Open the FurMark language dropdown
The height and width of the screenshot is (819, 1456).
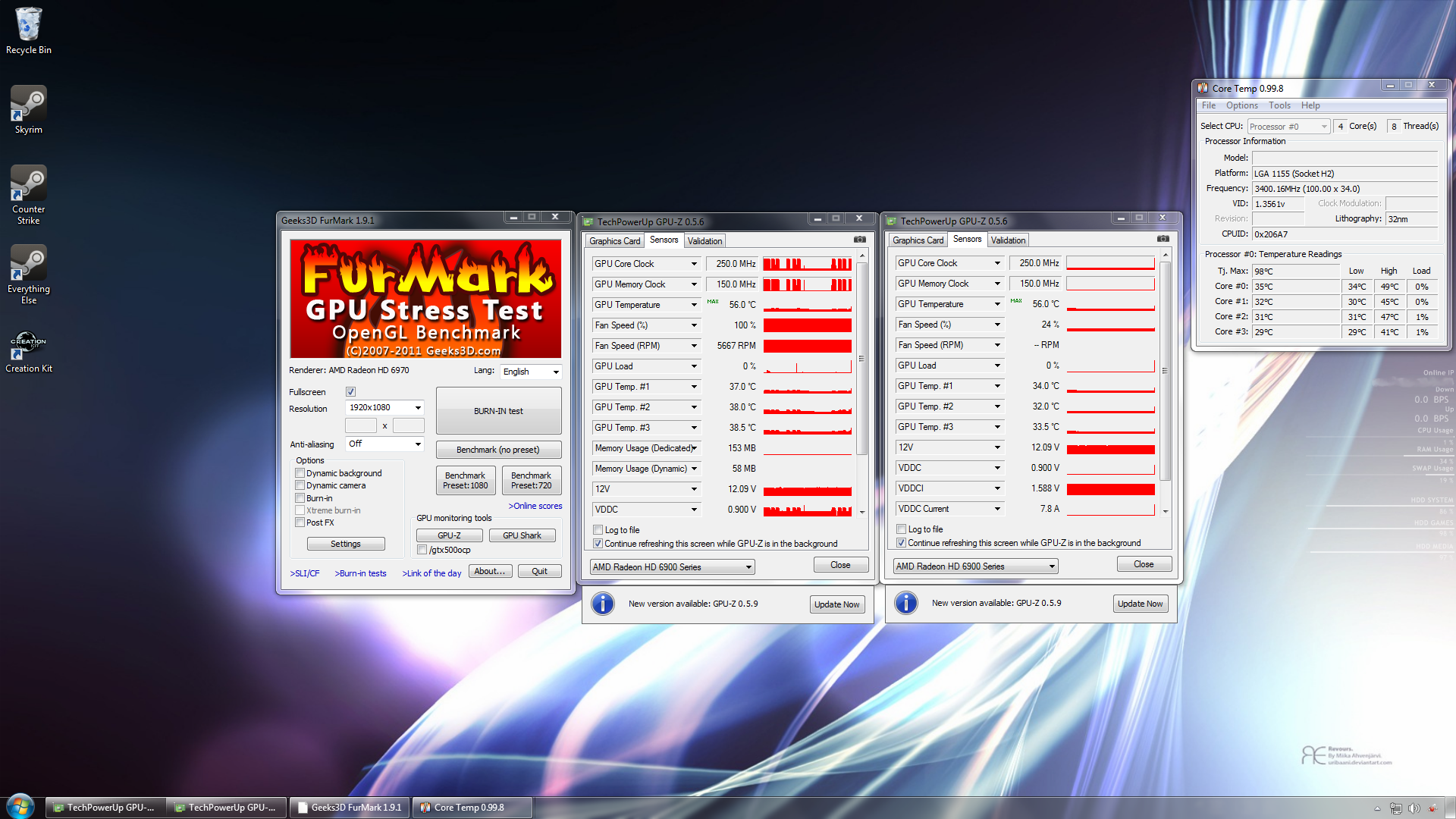[530, 372]
